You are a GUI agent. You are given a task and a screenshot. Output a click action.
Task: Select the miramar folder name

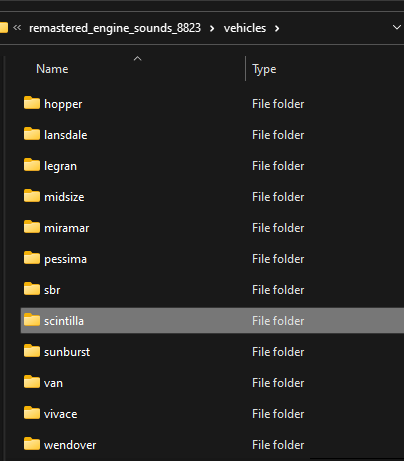point(67,228)
